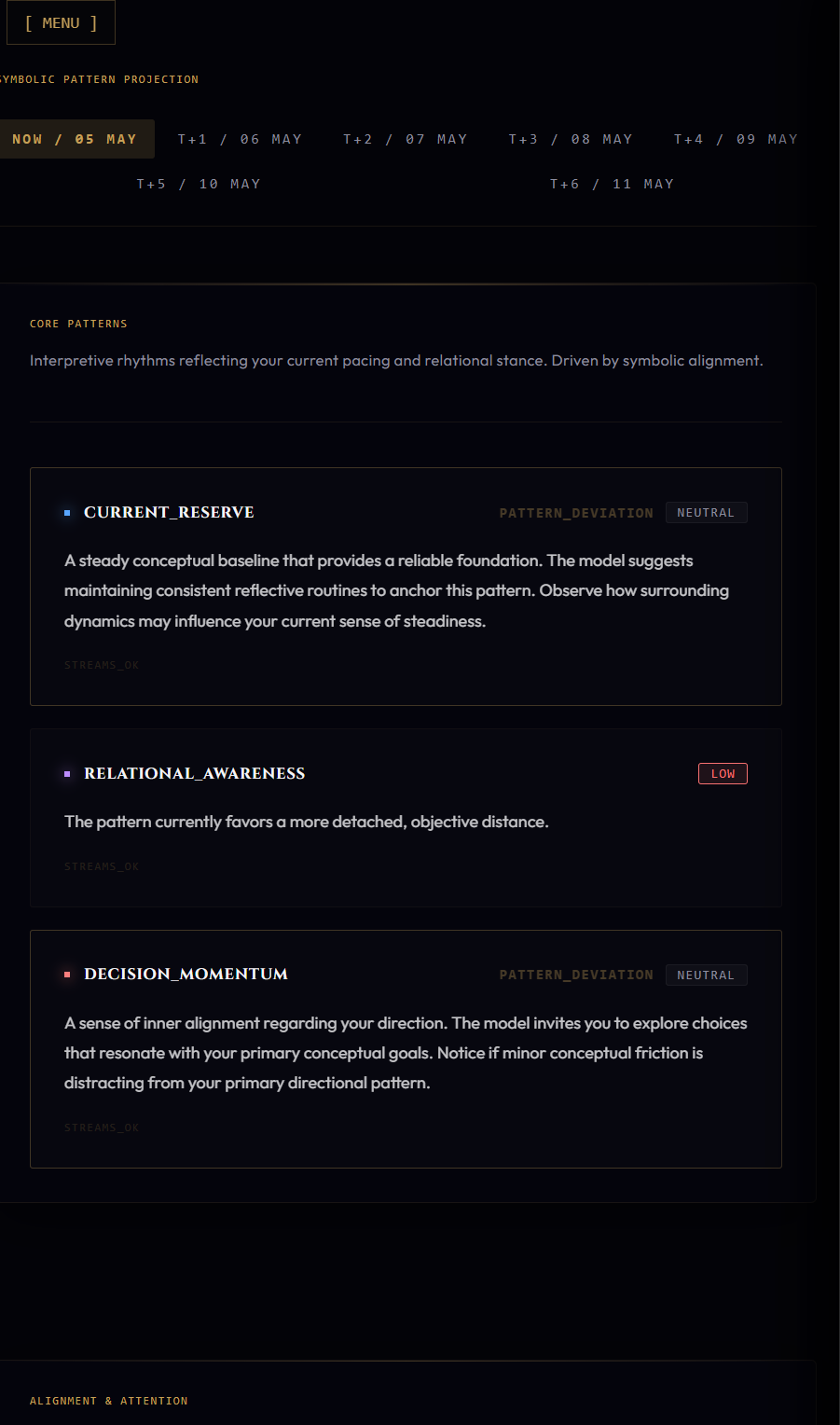
Task: Open the [ MENU ] button
Action: pyautogui.click(x=61, y=22)
